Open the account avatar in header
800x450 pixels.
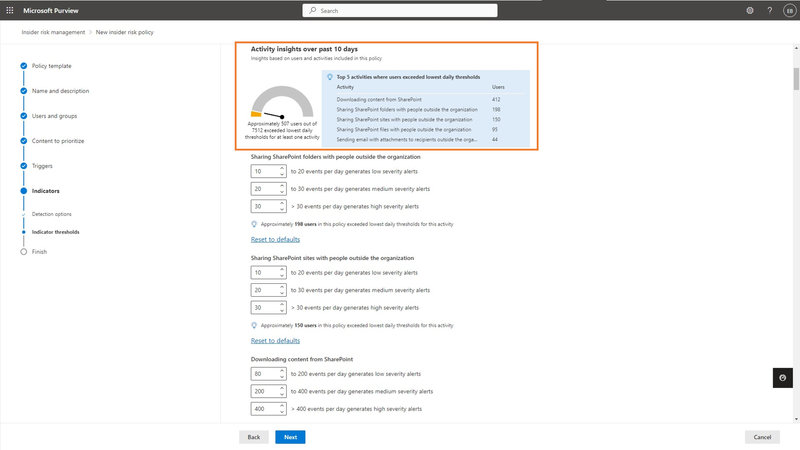[x=789, y=10]
